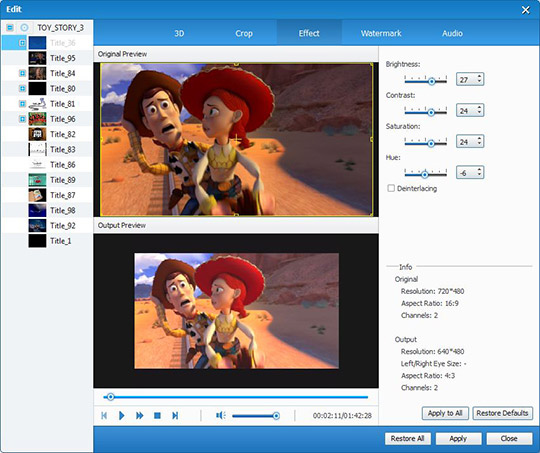
Task: Expand the Title_80 tree node
Action: [x=22, y=89]
